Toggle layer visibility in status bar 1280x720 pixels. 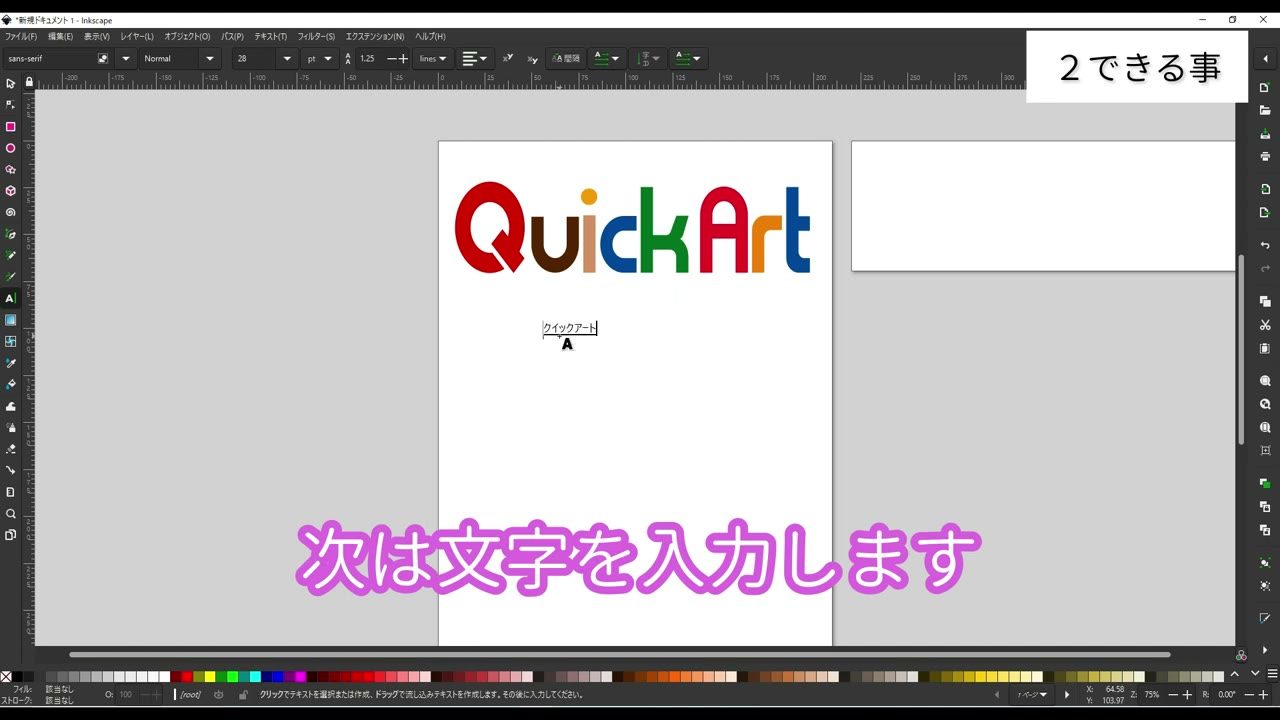click(218, 694)
